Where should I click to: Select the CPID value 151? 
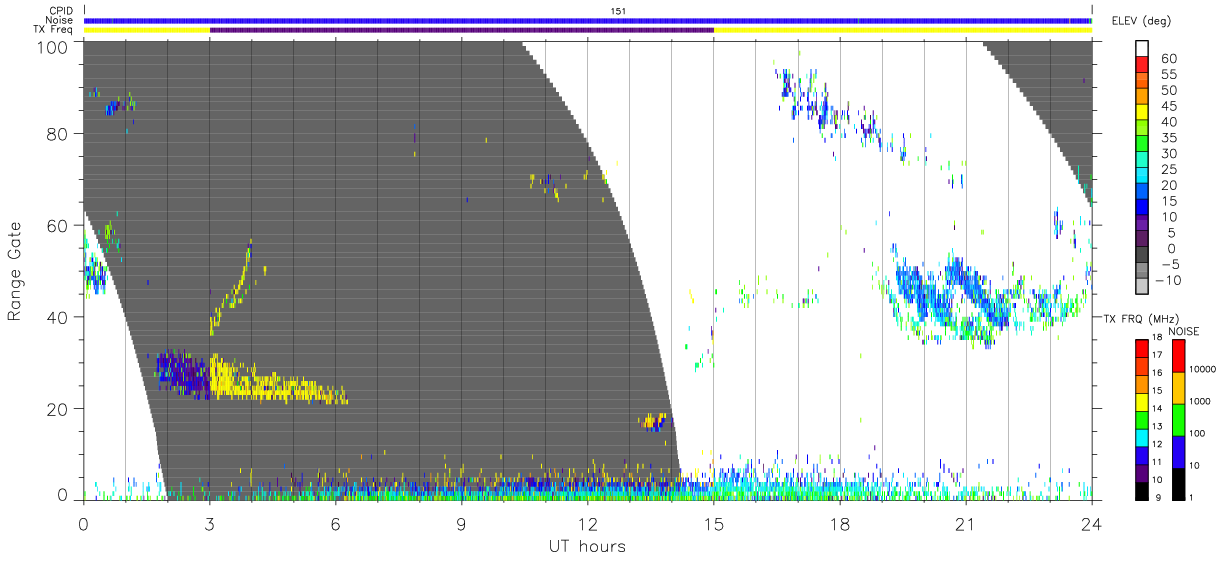tap(619, 11)
